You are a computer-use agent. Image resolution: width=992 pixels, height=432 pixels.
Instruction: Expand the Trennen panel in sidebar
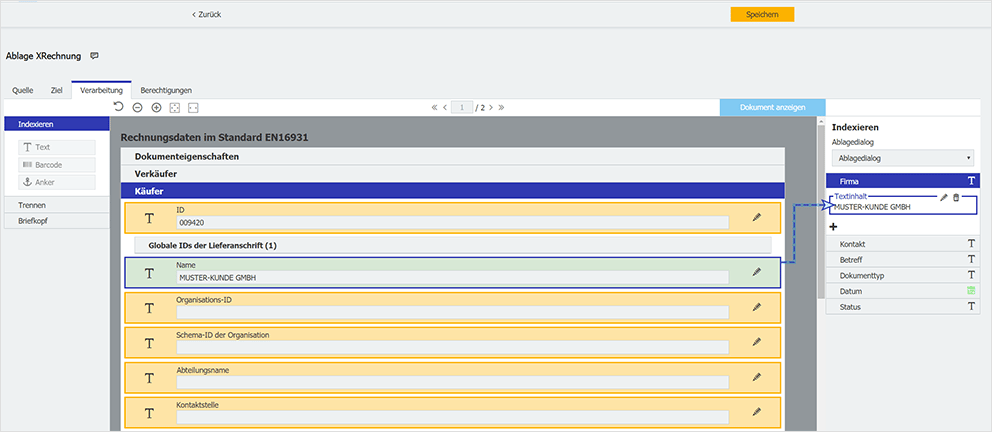point(56,205)
